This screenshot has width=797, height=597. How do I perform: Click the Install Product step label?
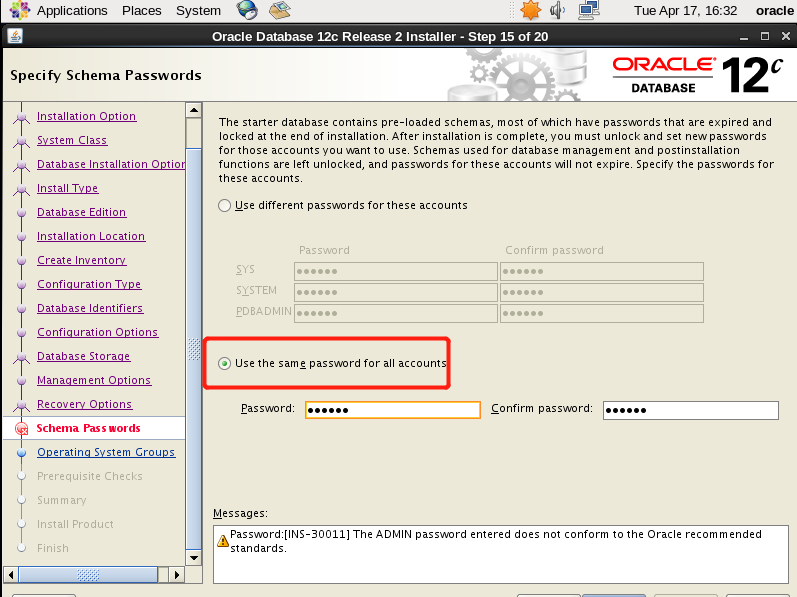[75, 524]
